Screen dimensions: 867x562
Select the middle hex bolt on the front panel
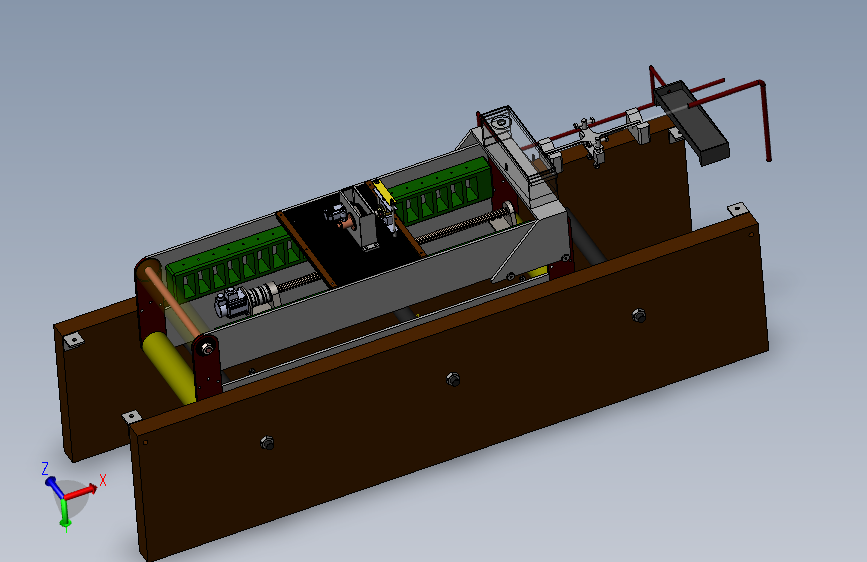tap(453, 379)
